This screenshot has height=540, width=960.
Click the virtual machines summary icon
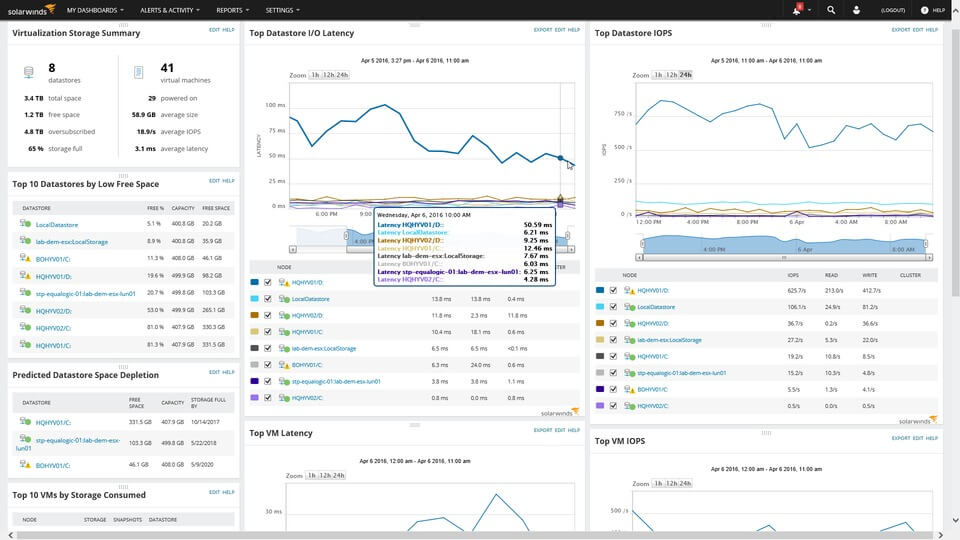pos(138,72)
